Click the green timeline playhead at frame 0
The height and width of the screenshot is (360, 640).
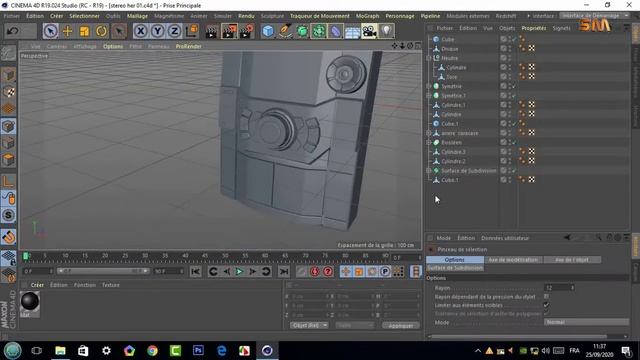[x=26, y=256]
